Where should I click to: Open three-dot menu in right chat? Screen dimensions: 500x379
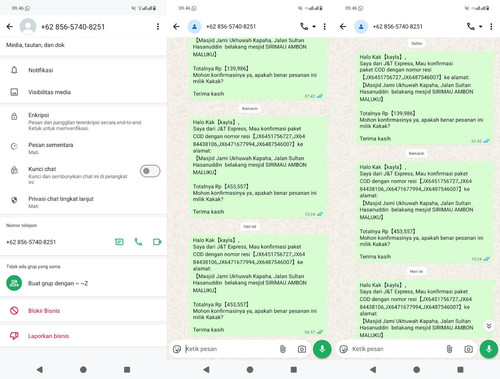pyautogui.click(x=491, y=27)
